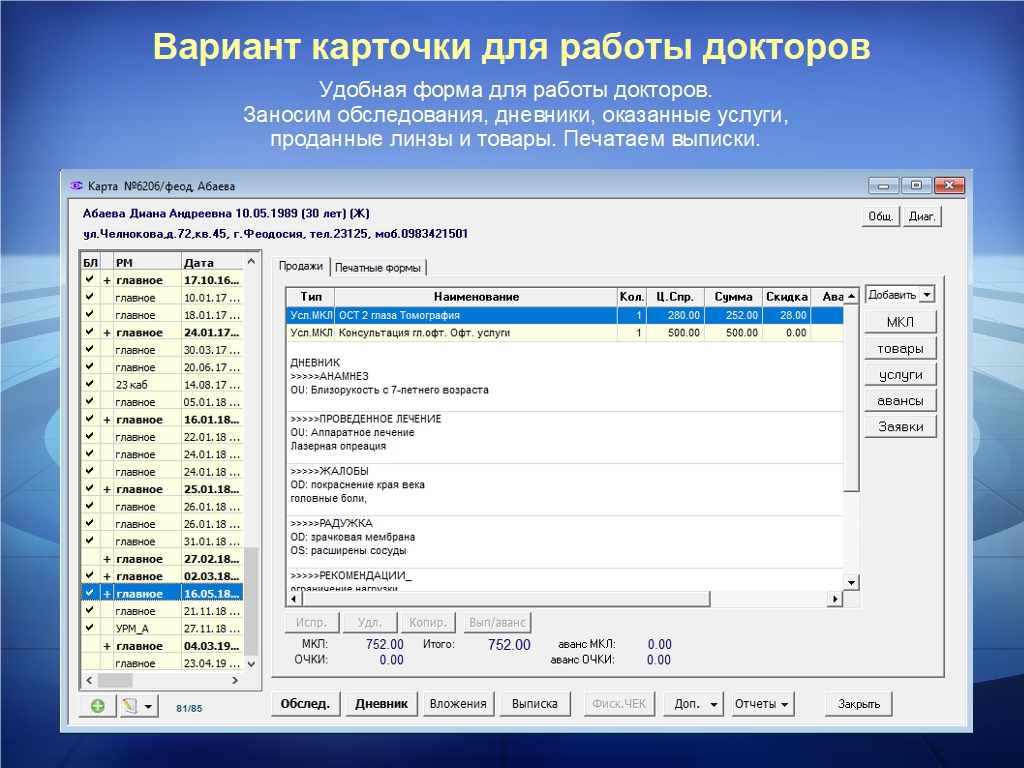Click plus marker on 04.03.19 visit row
This screenshot has width=1024, height=768.
tap(106, 646)
